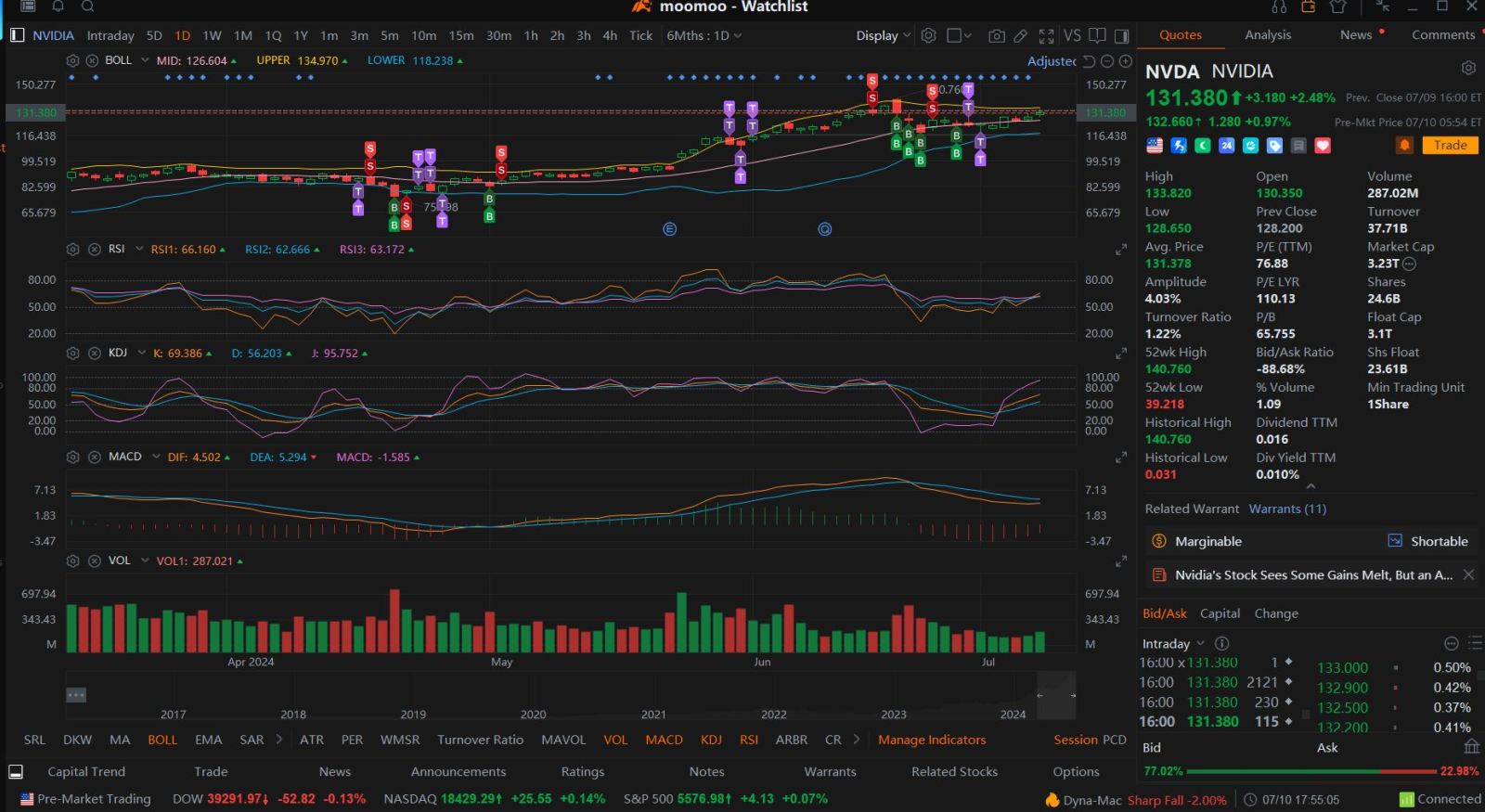Screen dimensions: 1485x812
Task: Switch to the Analysis tab
Action: (x=1268, y=34)
